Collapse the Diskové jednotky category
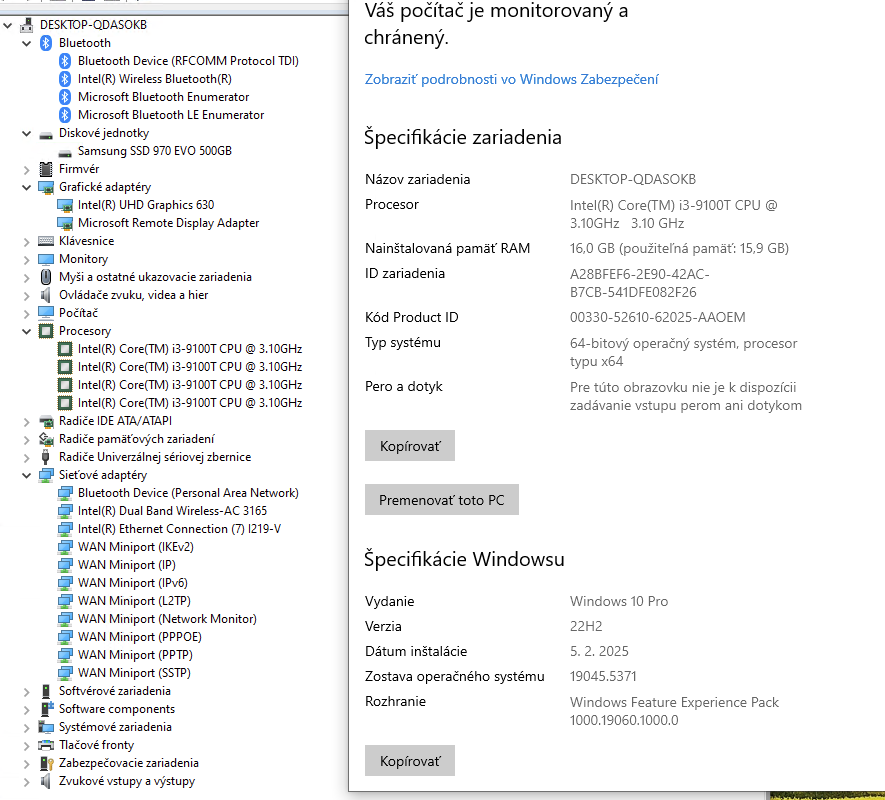This screenshot has width=885, height=800. [x=27, y=133]
